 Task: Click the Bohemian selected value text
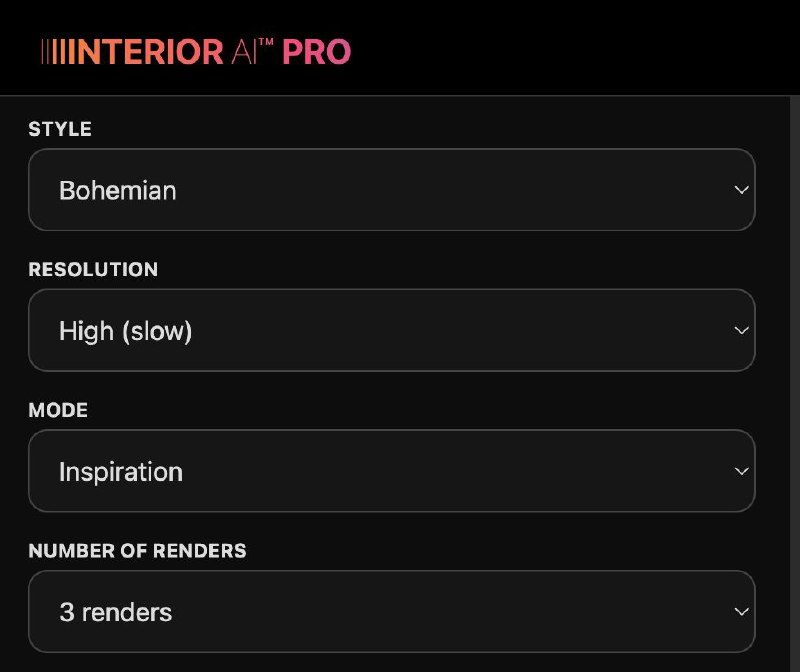coord(118,190)
